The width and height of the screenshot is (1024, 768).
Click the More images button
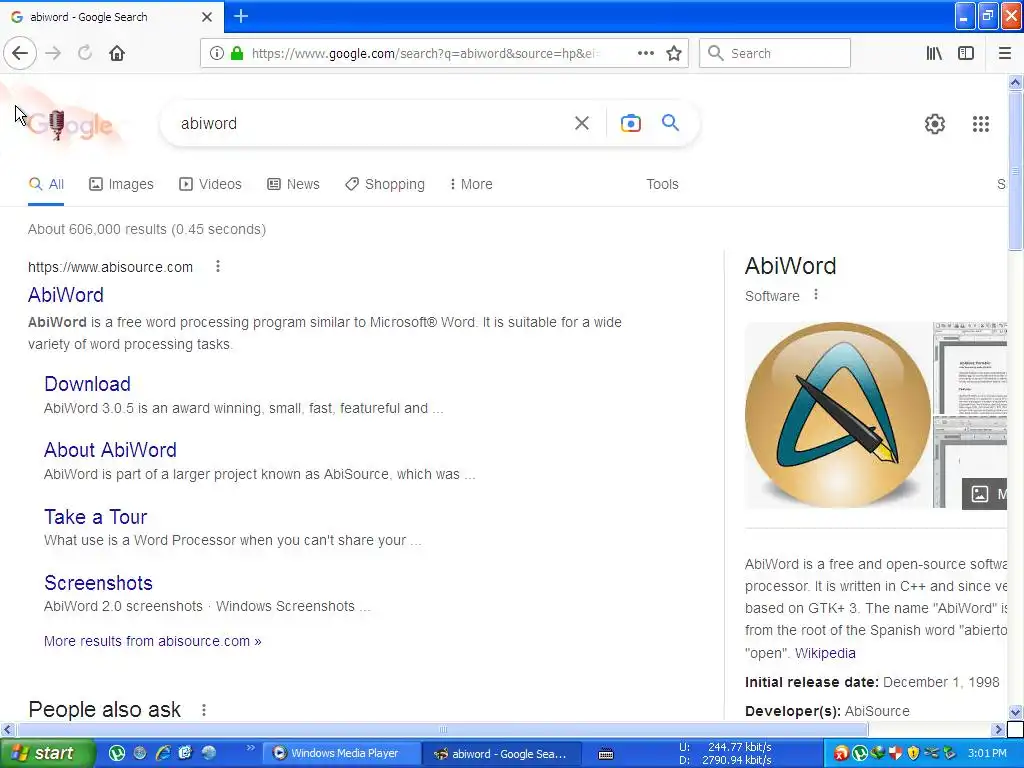coord(985,494)
